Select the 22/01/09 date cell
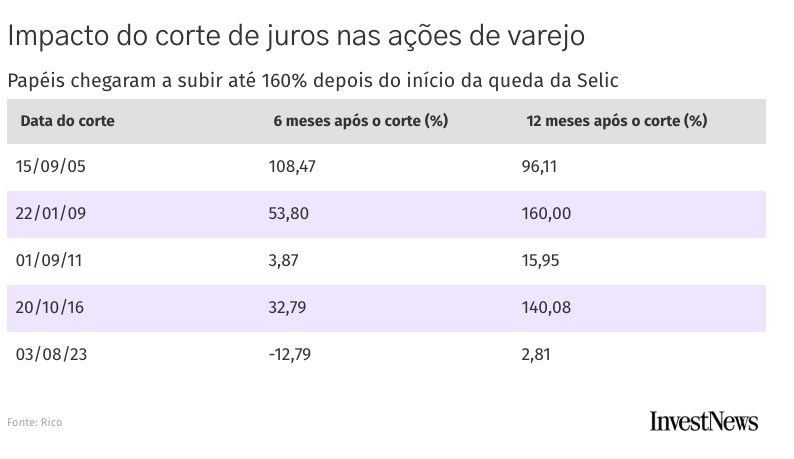 (x=51, y=214)
